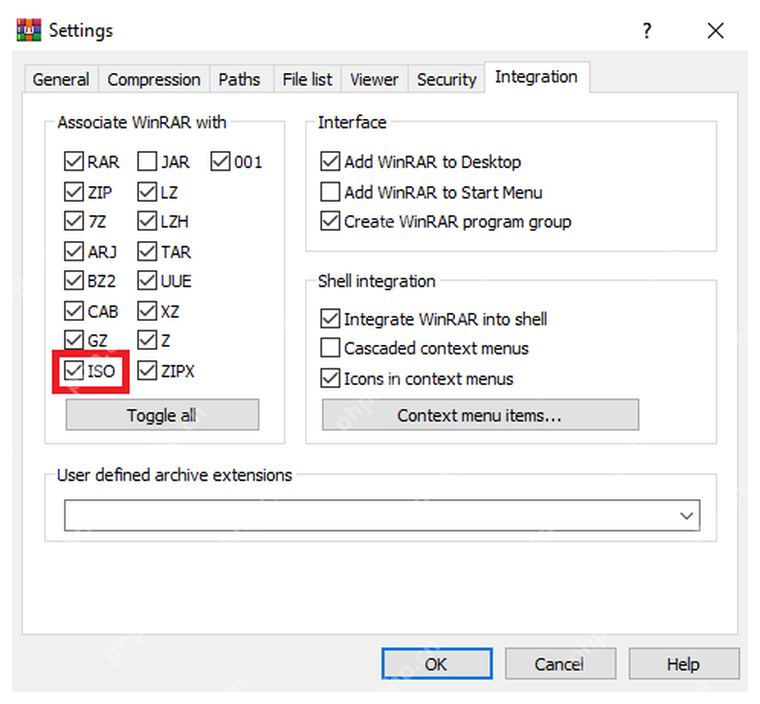
Task: Expand user defined archive extensions dropdown
Action: click(686, 515)
